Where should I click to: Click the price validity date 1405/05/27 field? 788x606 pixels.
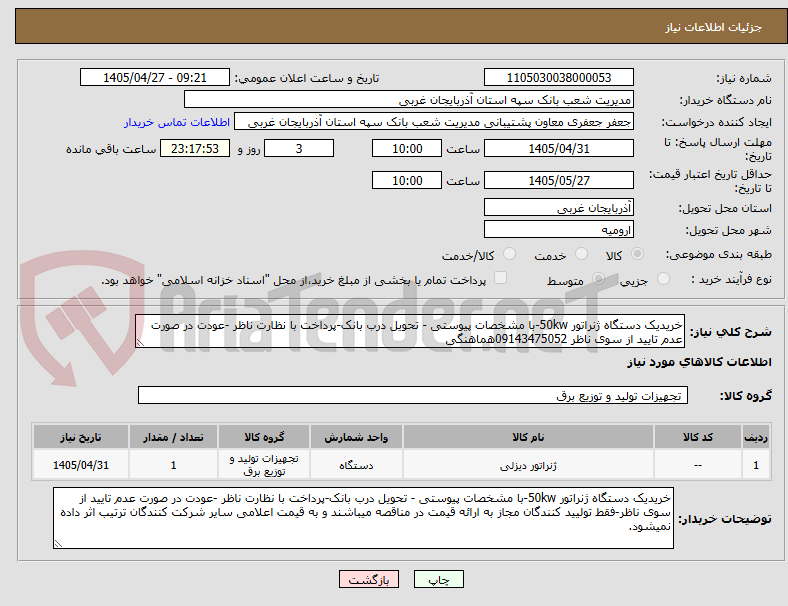pos(558,180)
